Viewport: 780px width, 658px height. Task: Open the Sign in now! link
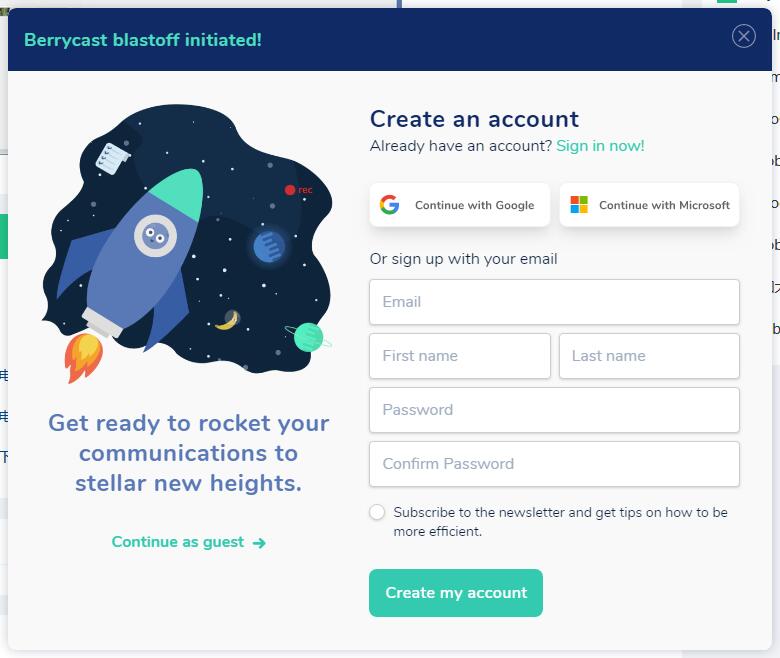coord(600,146)
